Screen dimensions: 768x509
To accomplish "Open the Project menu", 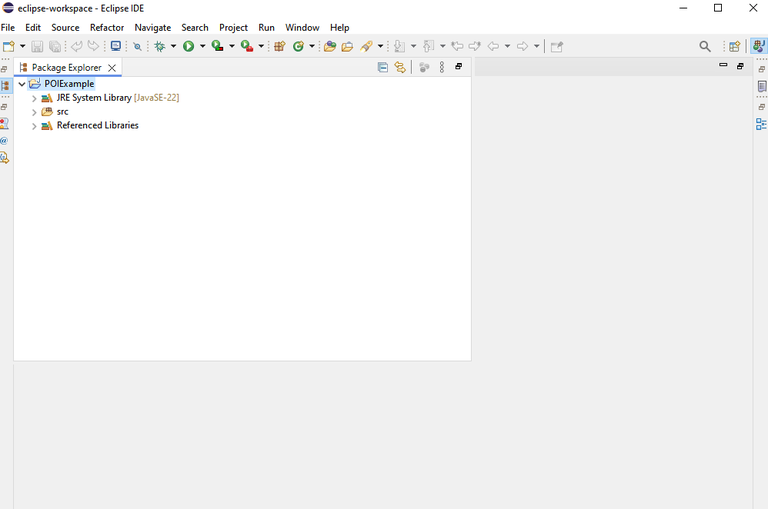I will tap(233, 27).
